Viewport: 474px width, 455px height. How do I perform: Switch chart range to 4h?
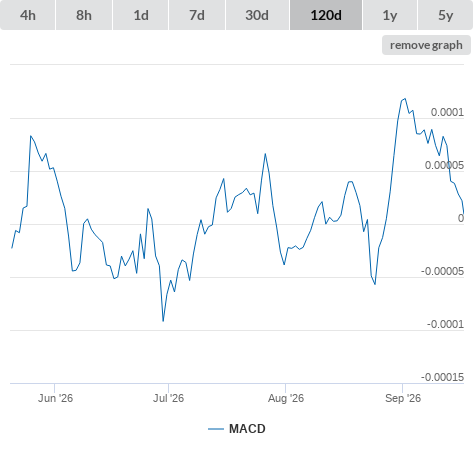click(x=28, y=15)
